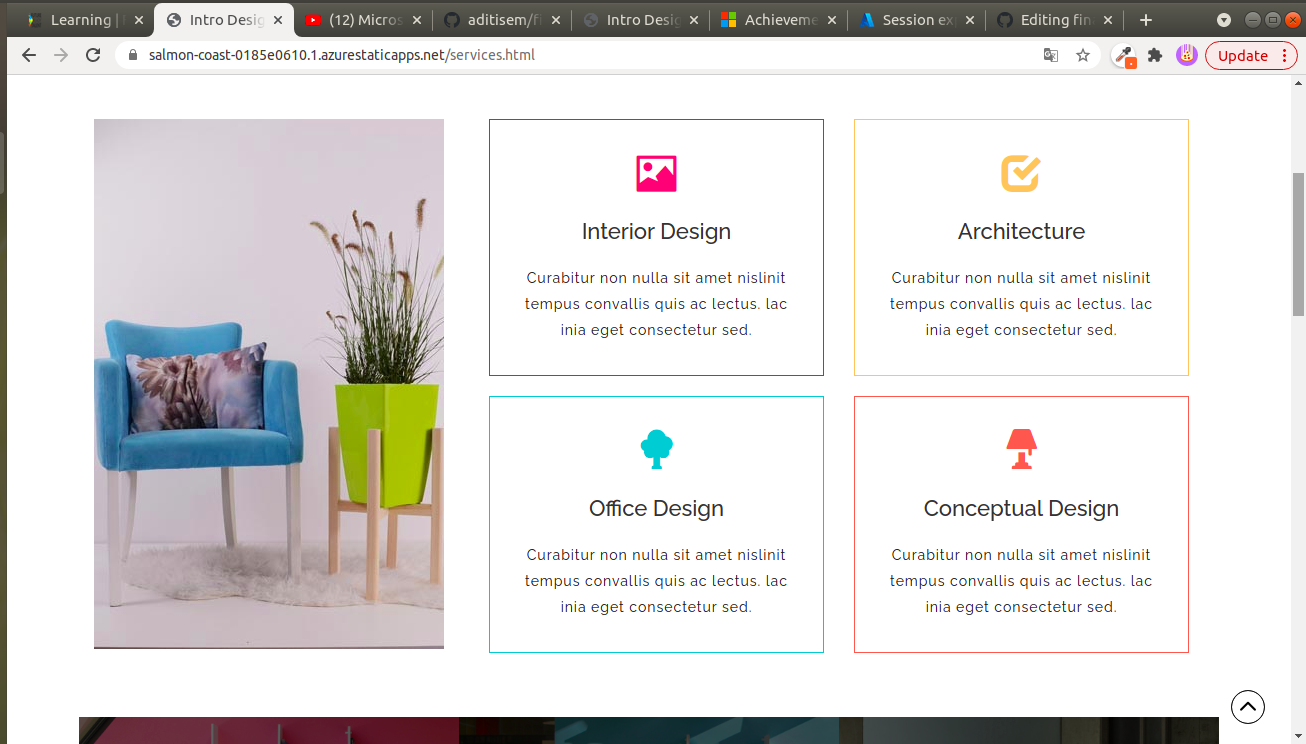Reload the services page
Viewport: 1306px width, 744px height.
[x=93, y=55]
